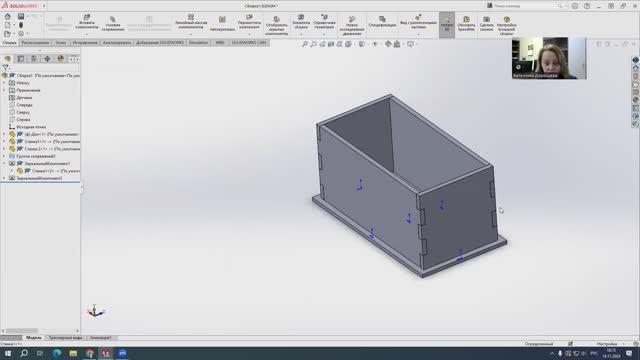Open Large Assembly Settings icon
The image size is (640, 360).
coord(507,19)
